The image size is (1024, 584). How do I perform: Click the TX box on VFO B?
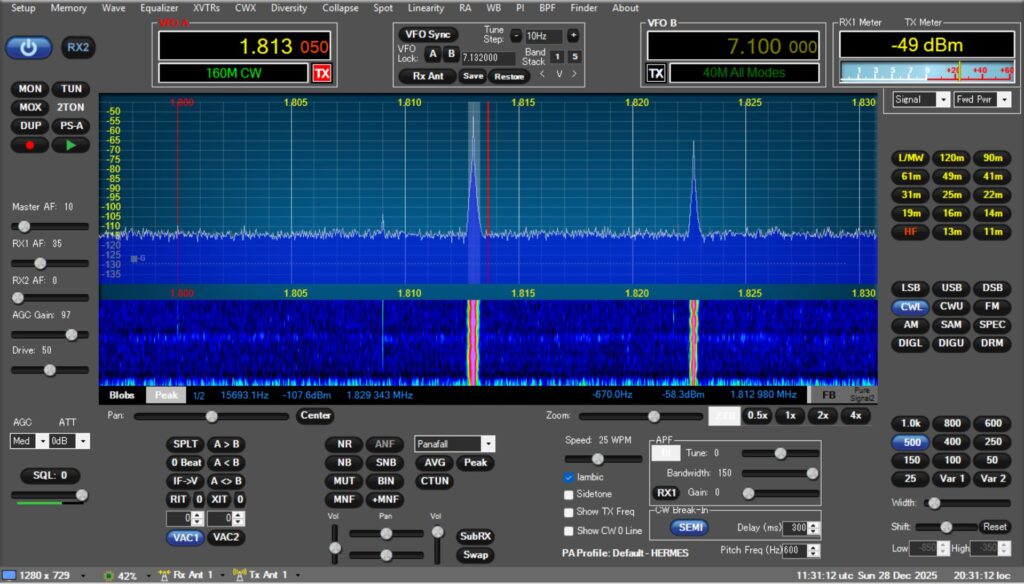[x=656, y=73]
